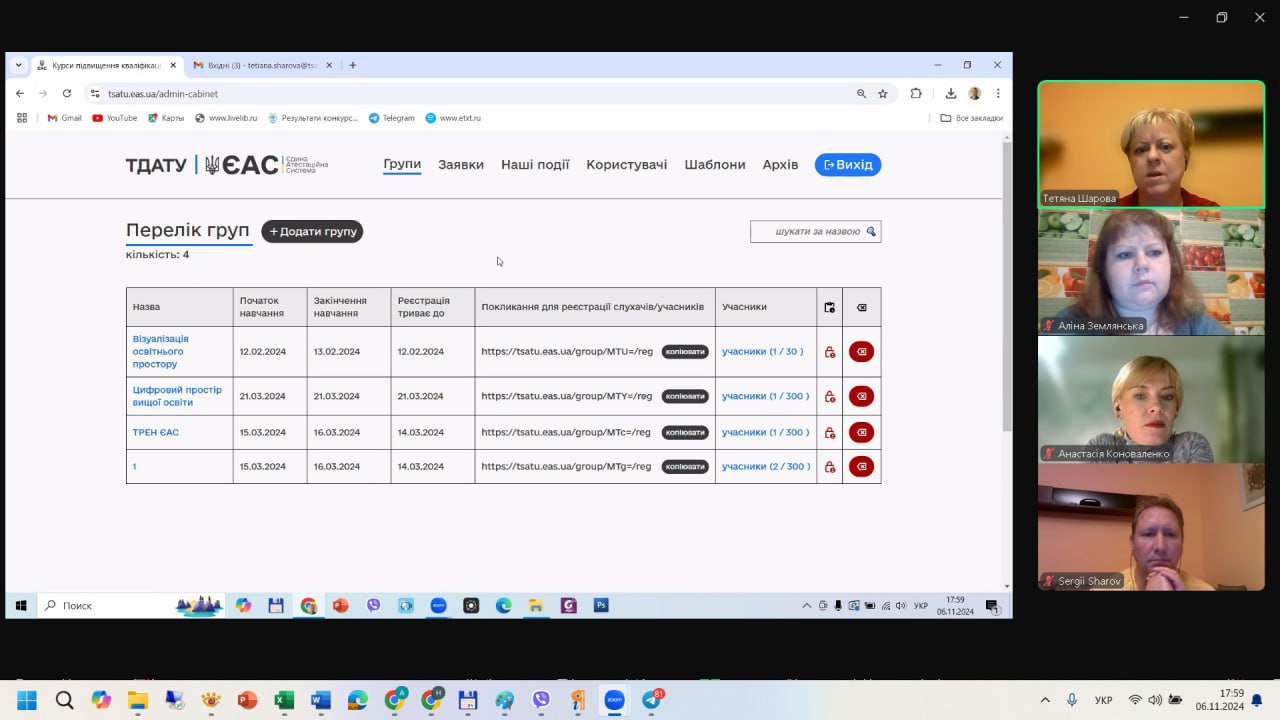Delete the Цифровий простір вищої освіти group
The image size is (1280, 720).
861,397
